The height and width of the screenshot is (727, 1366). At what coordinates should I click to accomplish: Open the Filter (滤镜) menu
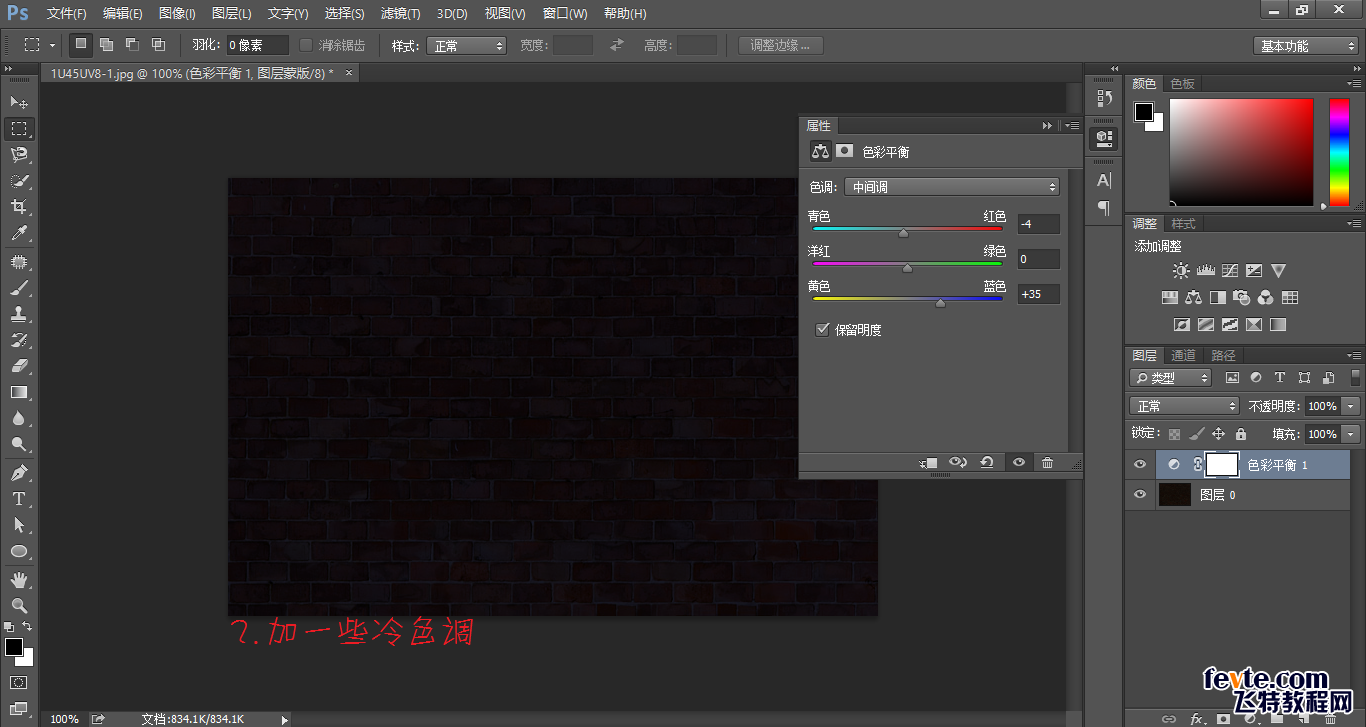pos(401,14)
